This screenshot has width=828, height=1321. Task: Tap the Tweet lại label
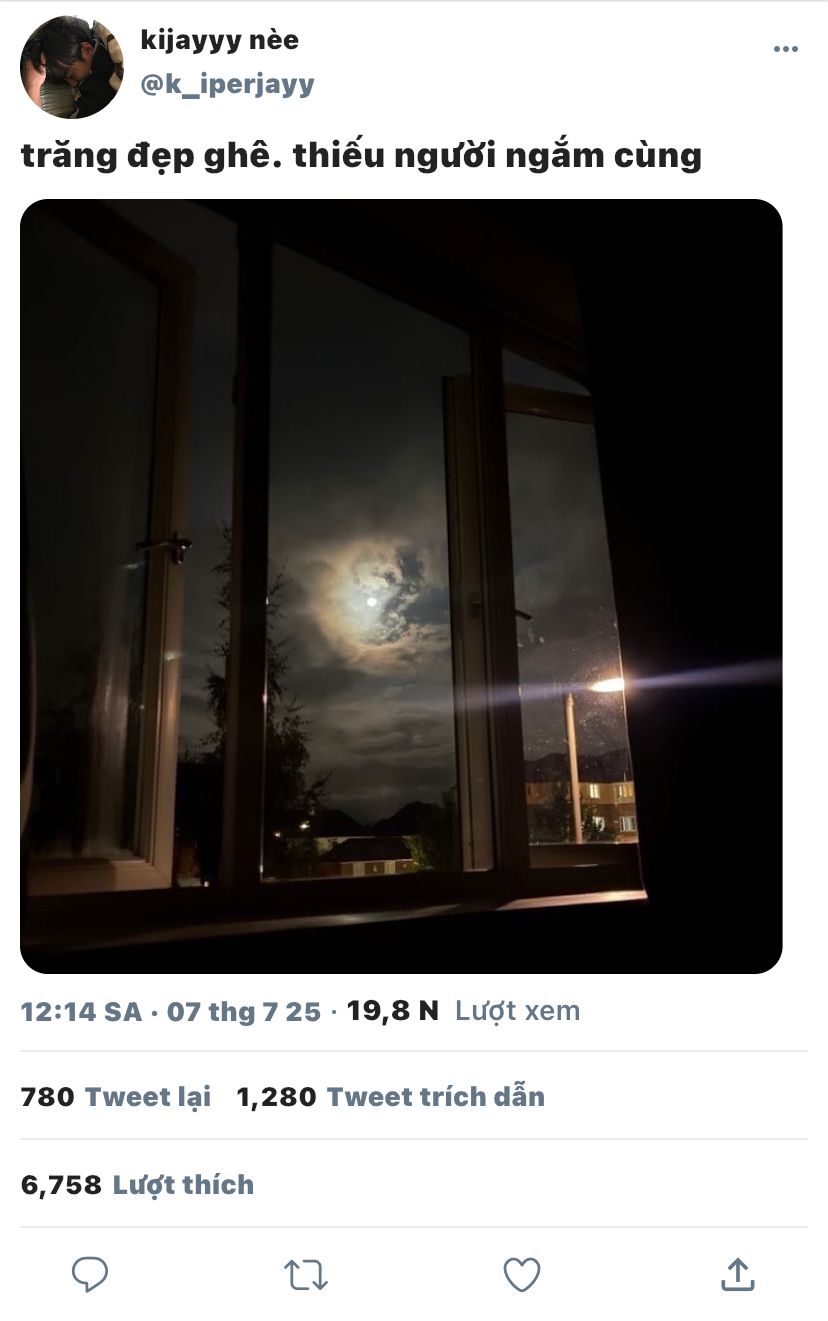click(x=148, y=1097)
